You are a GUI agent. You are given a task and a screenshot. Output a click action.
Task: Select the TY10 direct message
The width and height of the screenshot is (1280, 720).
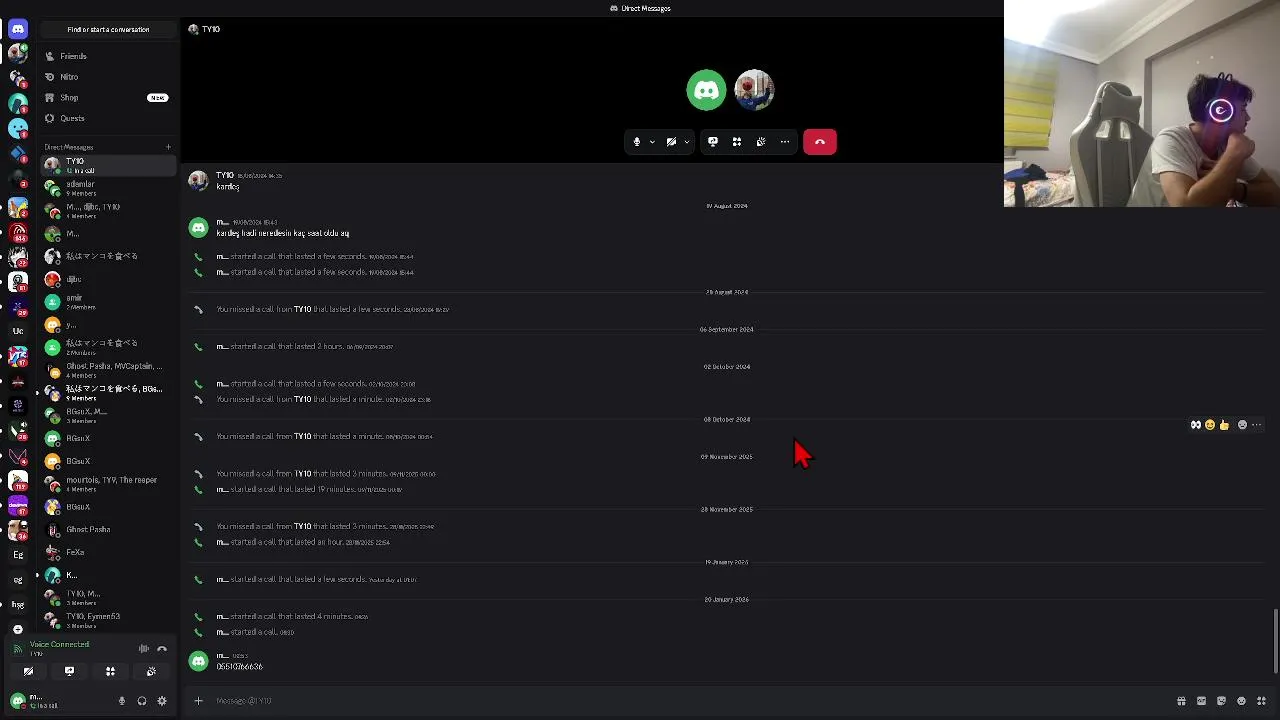[108, 165]
